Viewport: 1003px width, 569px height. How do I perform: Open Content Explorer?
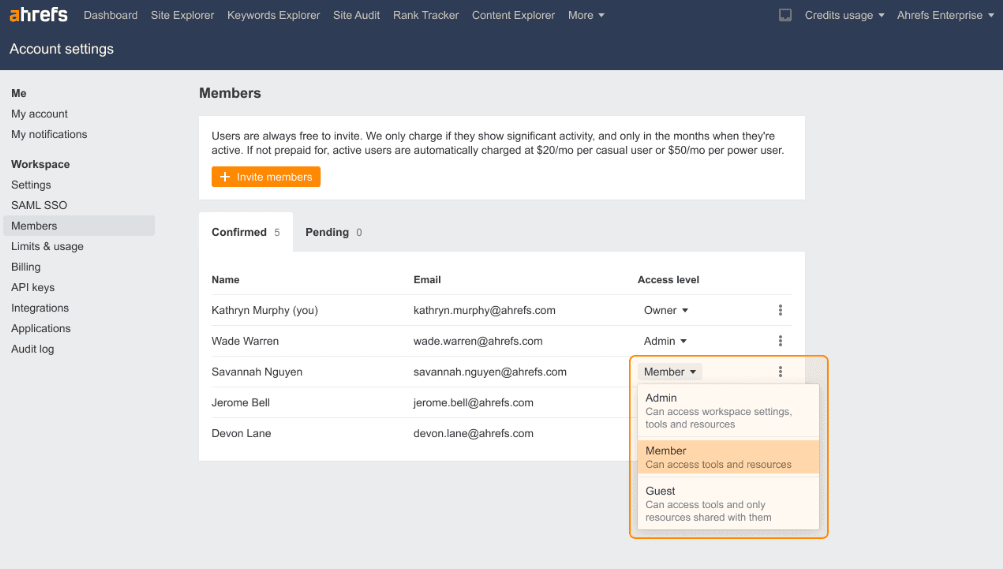514,15
